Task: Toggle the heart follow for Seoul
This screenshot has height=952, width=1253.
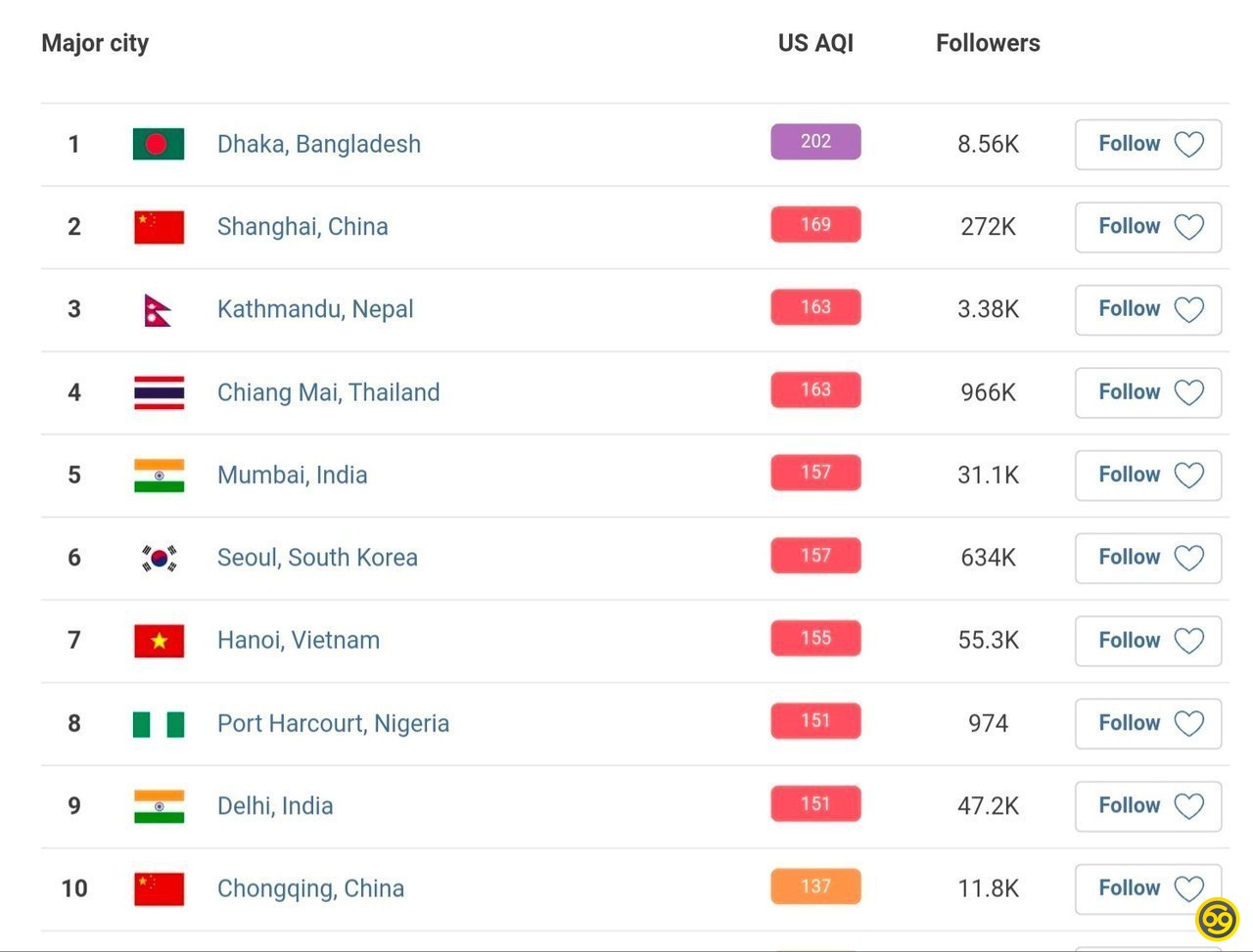Action: point(1188,558)
